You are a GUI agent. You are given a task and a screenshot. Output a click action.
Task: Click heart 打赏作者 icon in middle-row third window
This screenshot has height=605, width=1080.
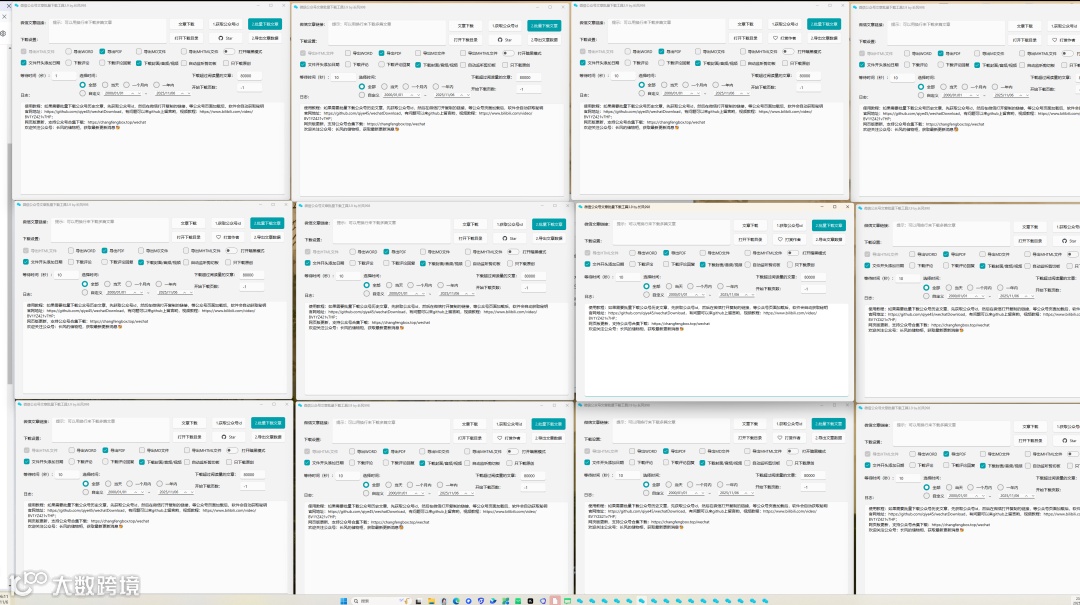coord(780,239)
